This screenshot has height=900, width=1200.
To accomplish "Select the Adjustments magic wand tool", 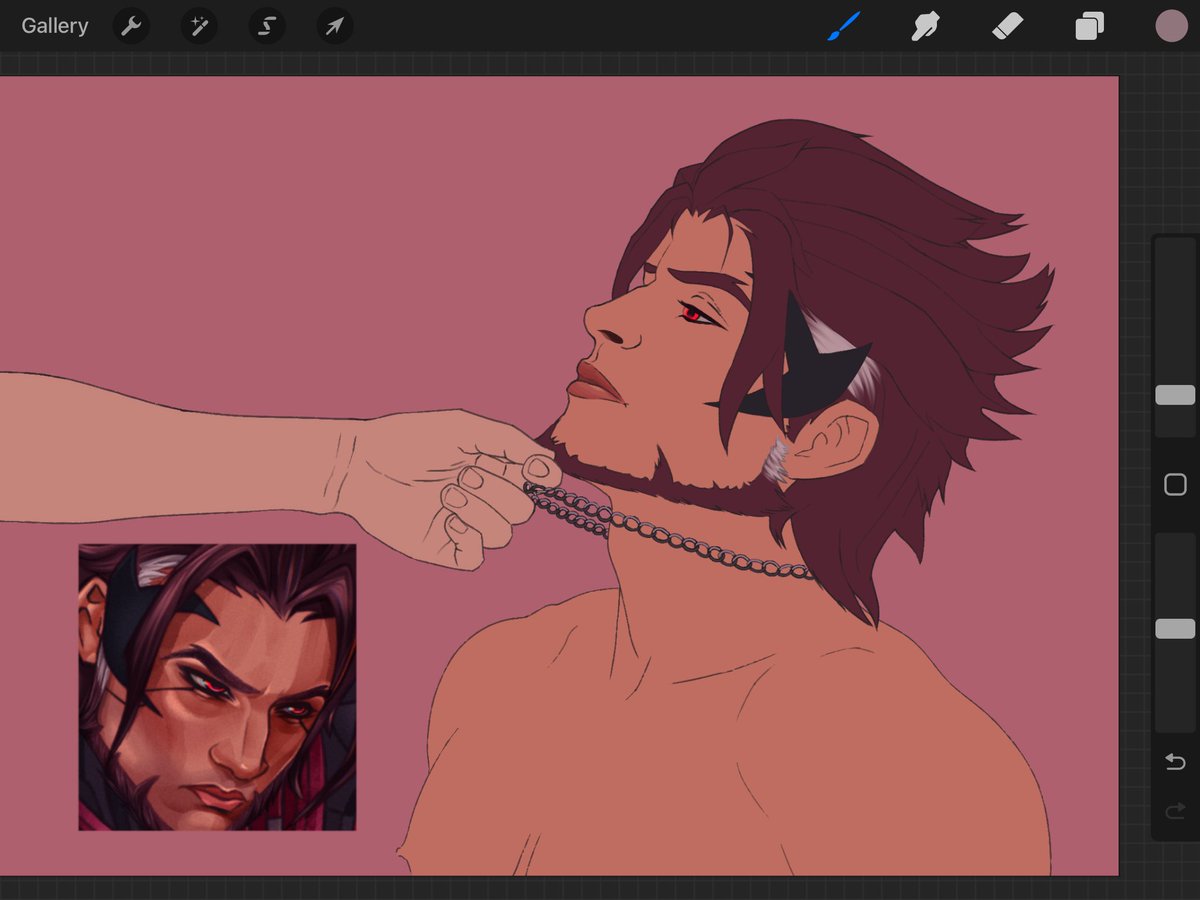I will point(198,26).
